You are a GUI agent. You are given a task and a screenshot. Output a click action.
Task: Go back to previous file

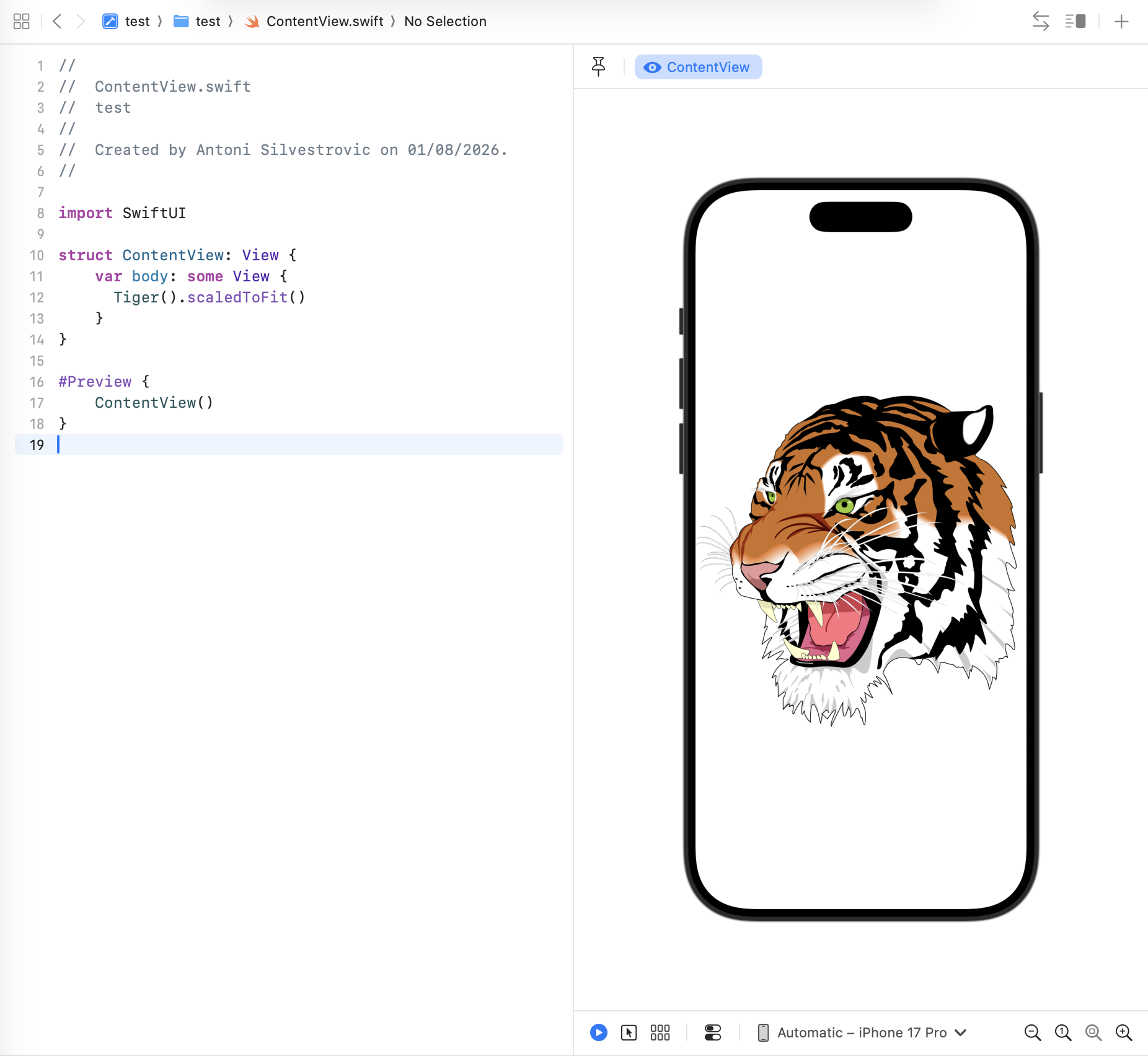coord(57,22)
